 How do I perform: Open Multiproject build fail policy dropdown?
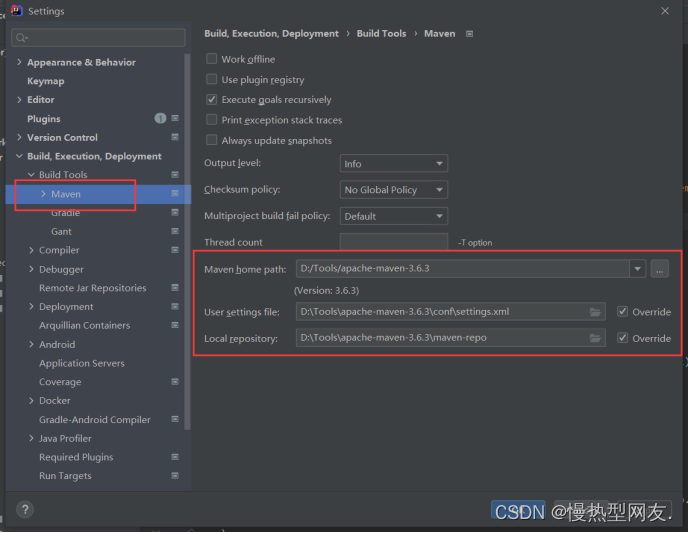394,216
